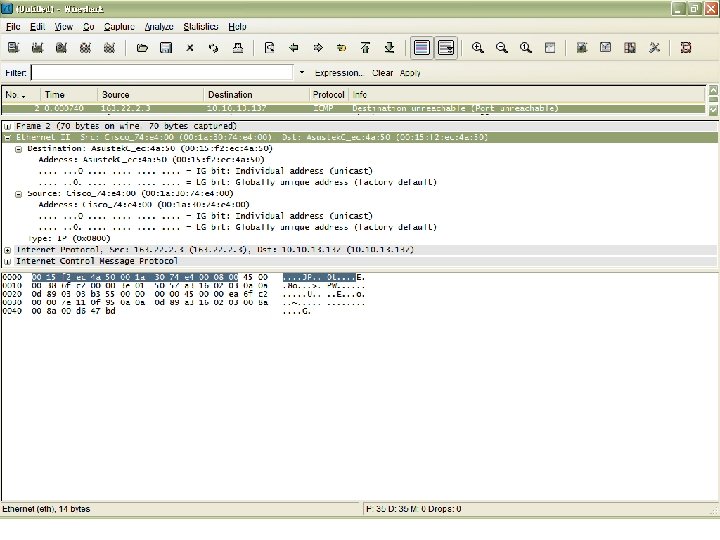The height and width of the screenshot is (540, 720).
Task: Select the 'Type: IP (0x0800)' line
Action: (69, 238)
